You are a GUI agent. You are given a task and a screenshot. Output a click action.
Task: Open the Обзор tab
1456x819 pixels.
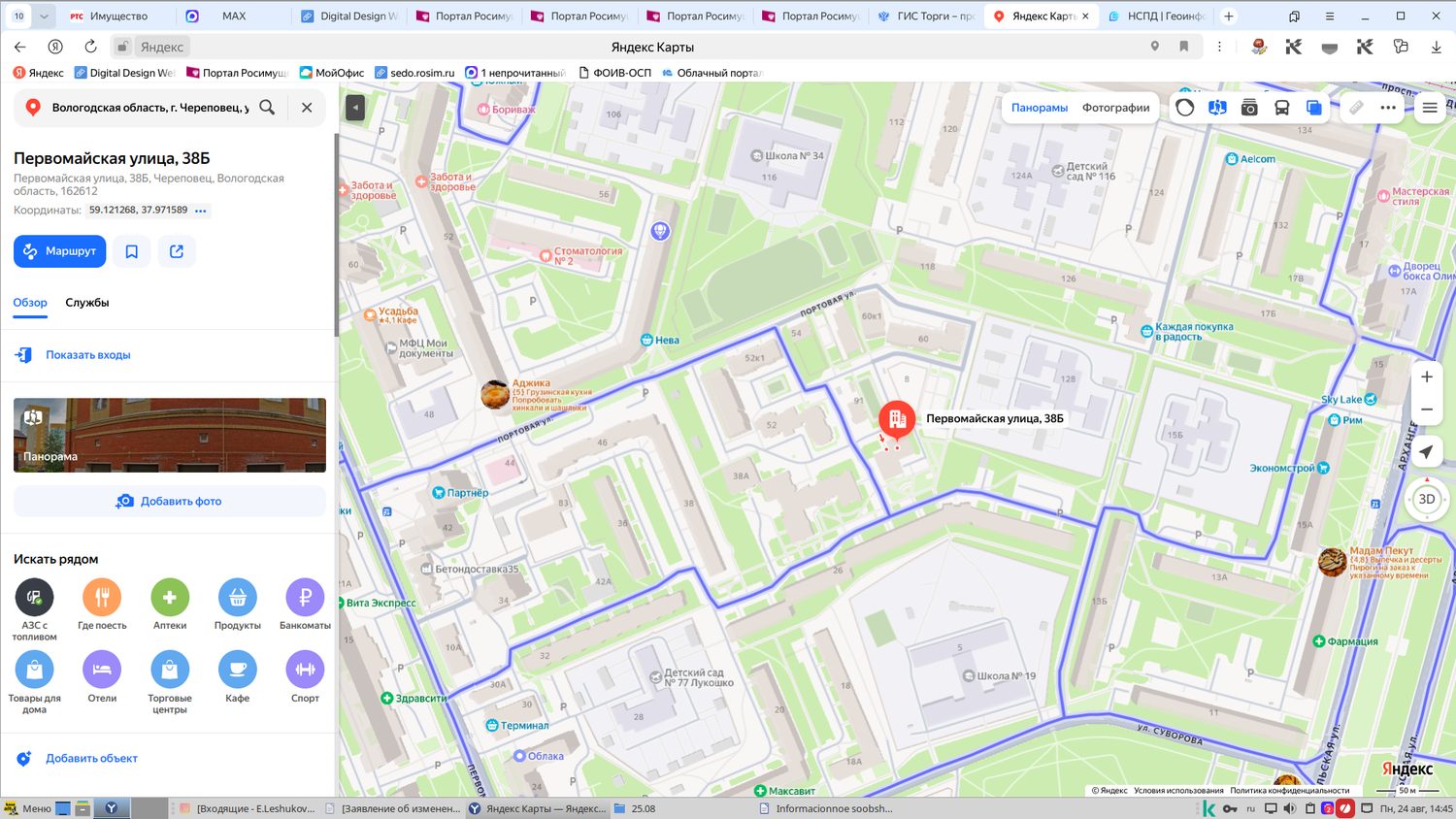(x=30, y=303)
